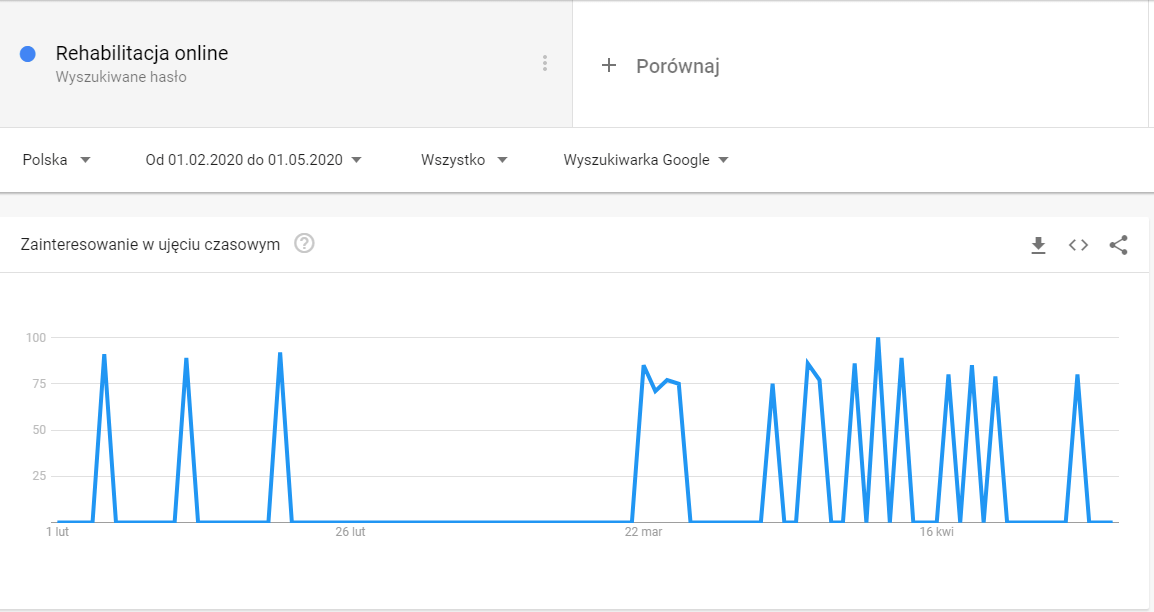Open the date range dropdown 01.02.2020–01.05.2020
The height and width of the screenshot is (612, 1154).
coord(253,160)
